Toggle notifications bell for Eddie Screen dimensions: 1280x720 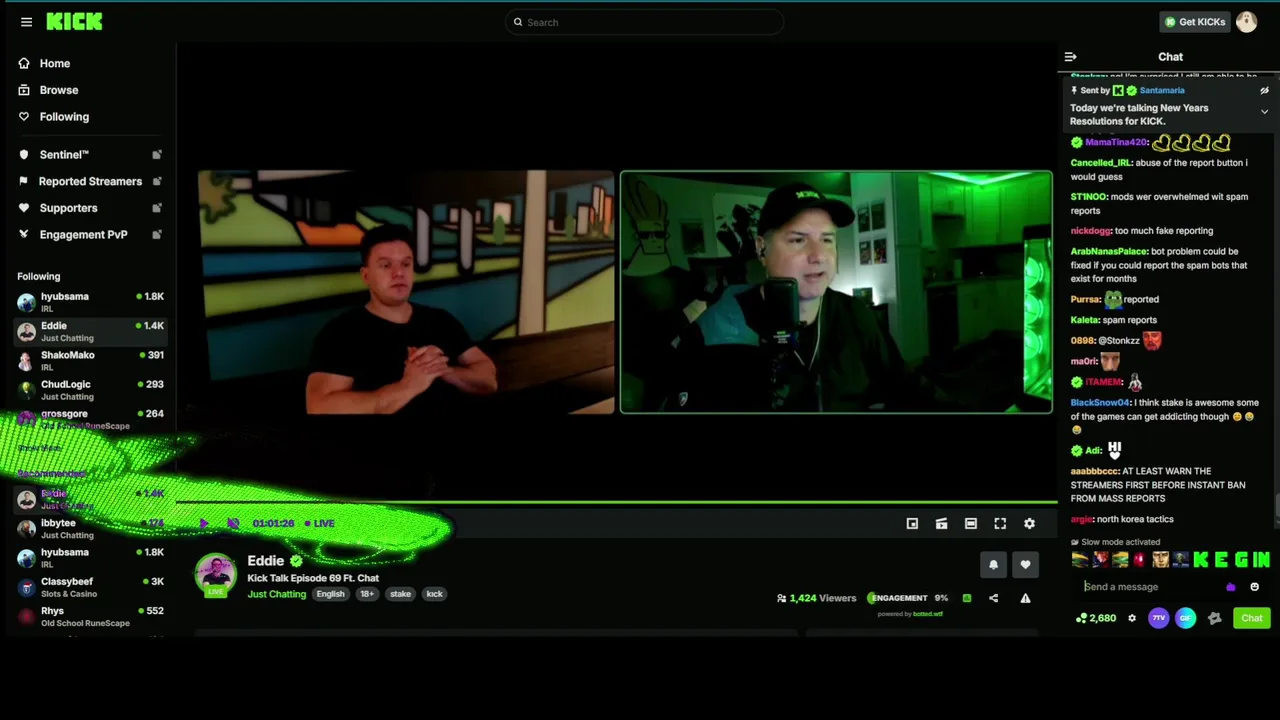pos(993,565)
